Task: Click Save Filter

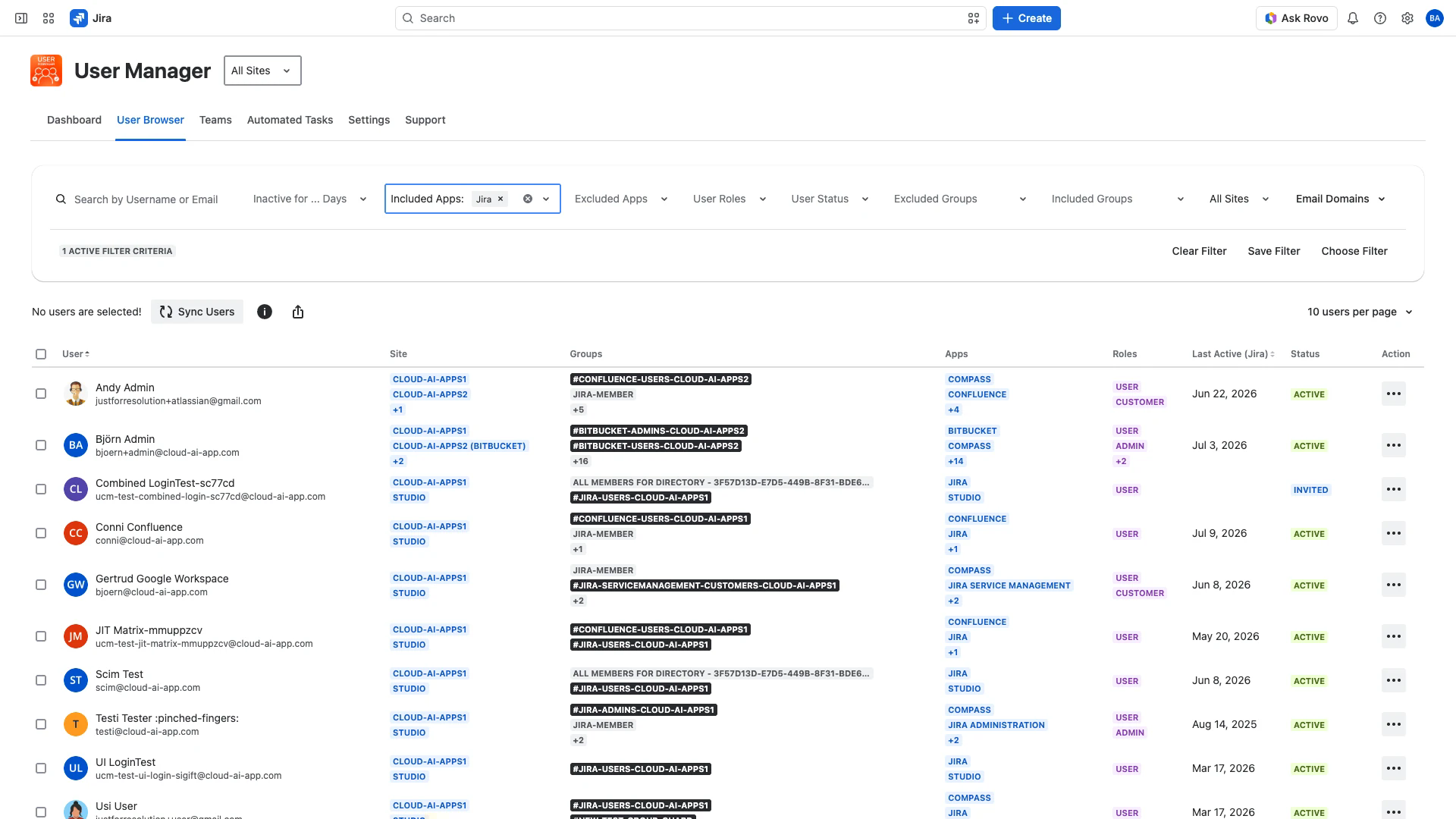Action: pyautogui.click(x=1274, y=251)
